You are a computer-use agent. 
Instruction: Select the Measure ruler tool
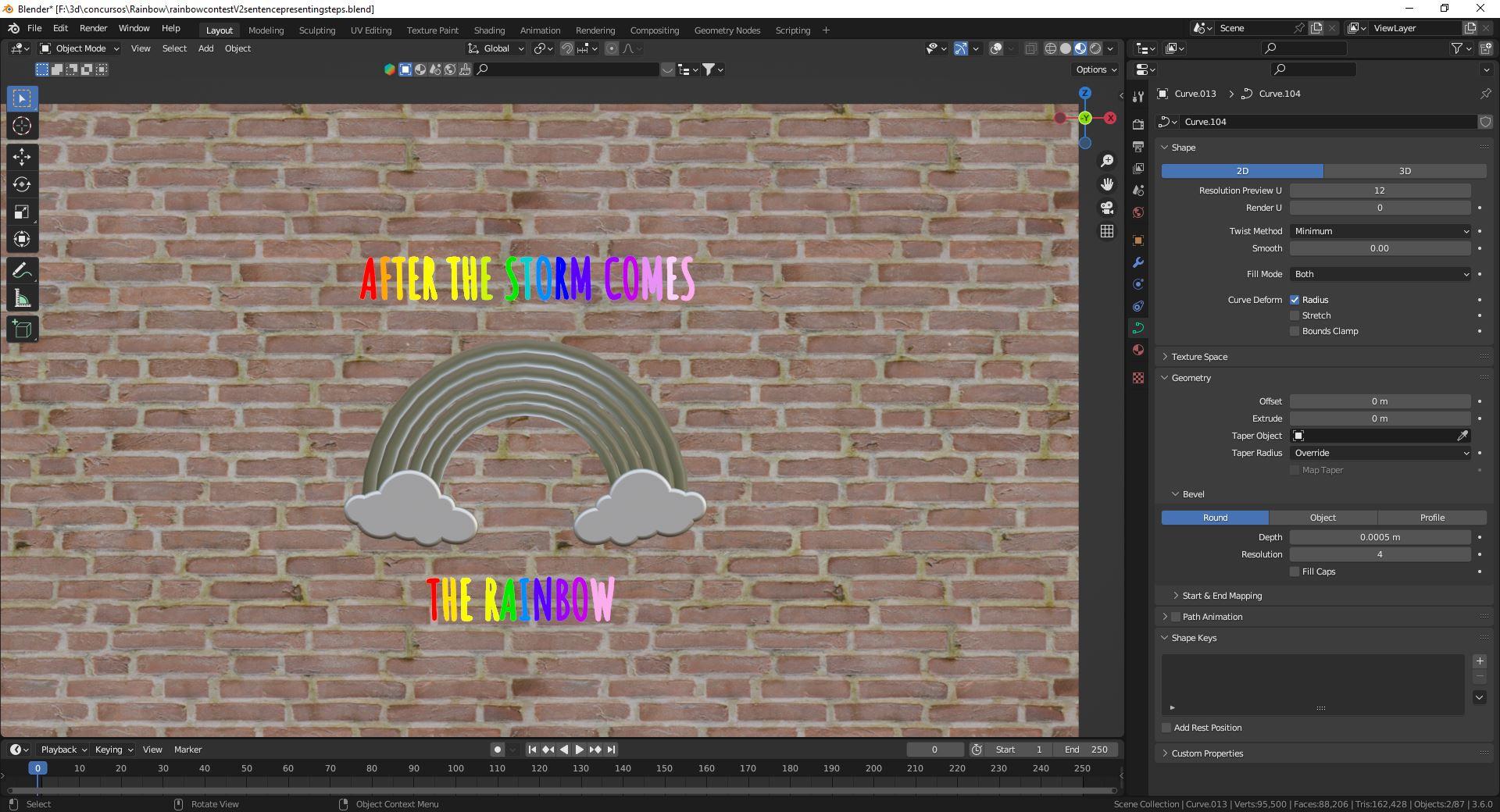[22, 299]
